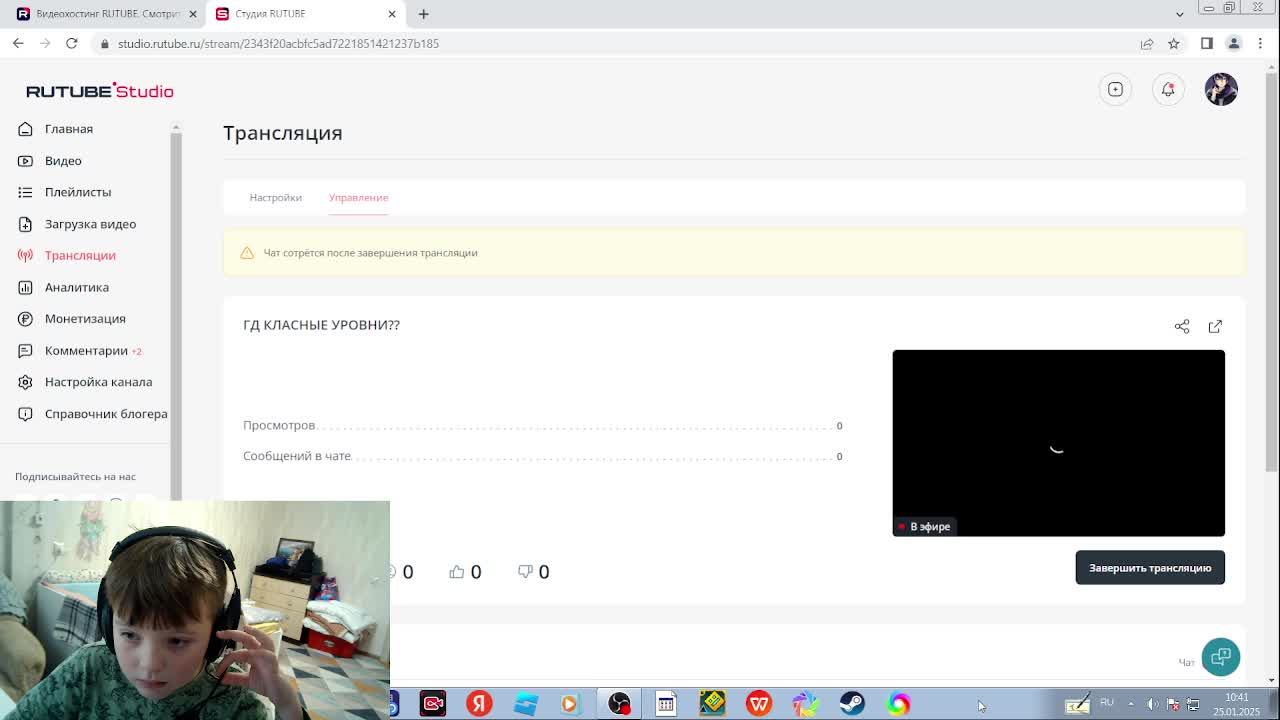Click the Просмотров statistic row
This screenshot has height=720, width=1280.
(543, 425)
